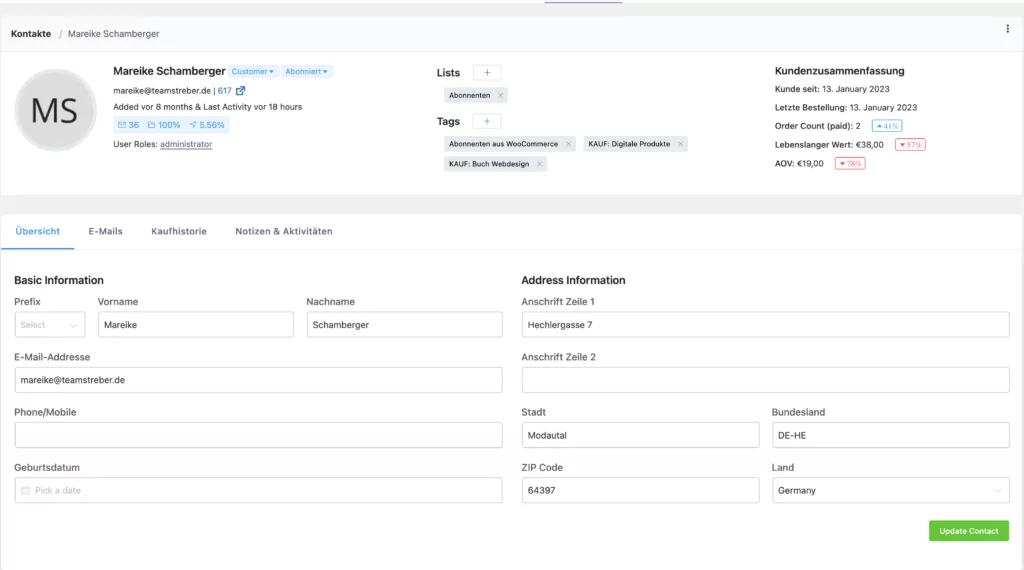Click the order count 41% badge
This screenshot has height=570, width=1024.
887,126
